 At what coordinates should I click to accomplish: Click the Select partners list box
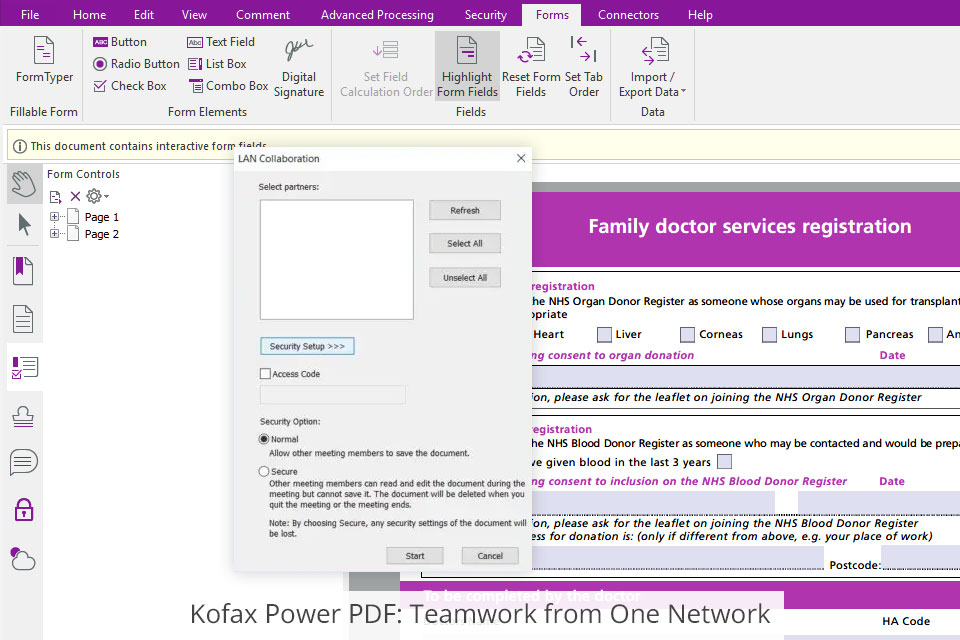coord(337,260)
